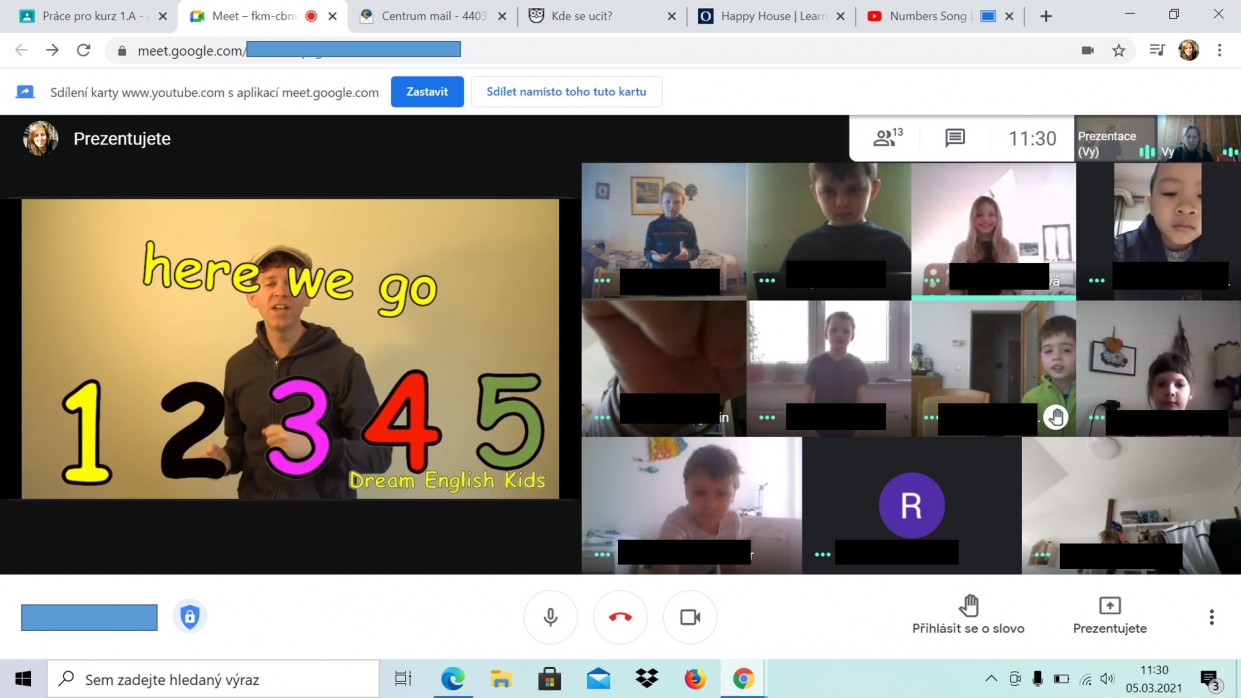Raise hand with Přihlásit se o slovo
Image resolution: width=1241 pixels, height=698 pixels.
tap(968, 615)
